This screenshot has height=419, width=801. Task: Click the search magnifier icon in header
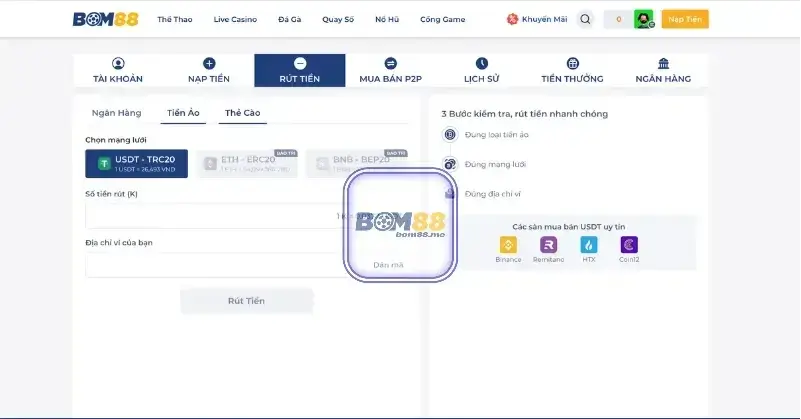click(585, 19)
